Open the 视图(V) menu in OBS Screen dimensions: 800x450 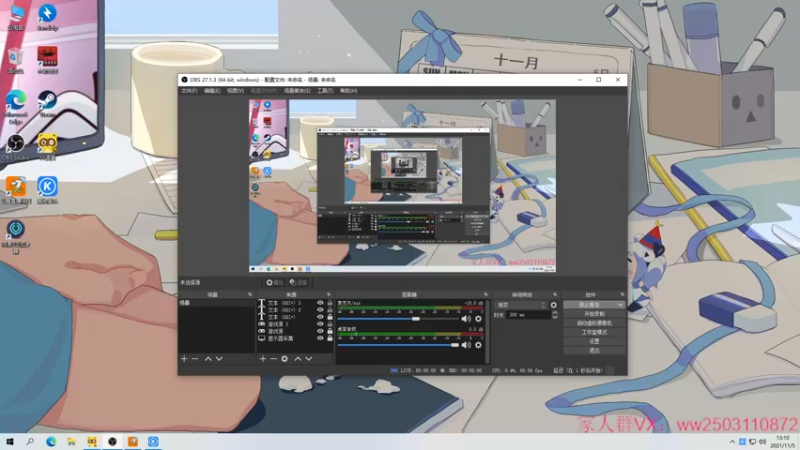235,91
